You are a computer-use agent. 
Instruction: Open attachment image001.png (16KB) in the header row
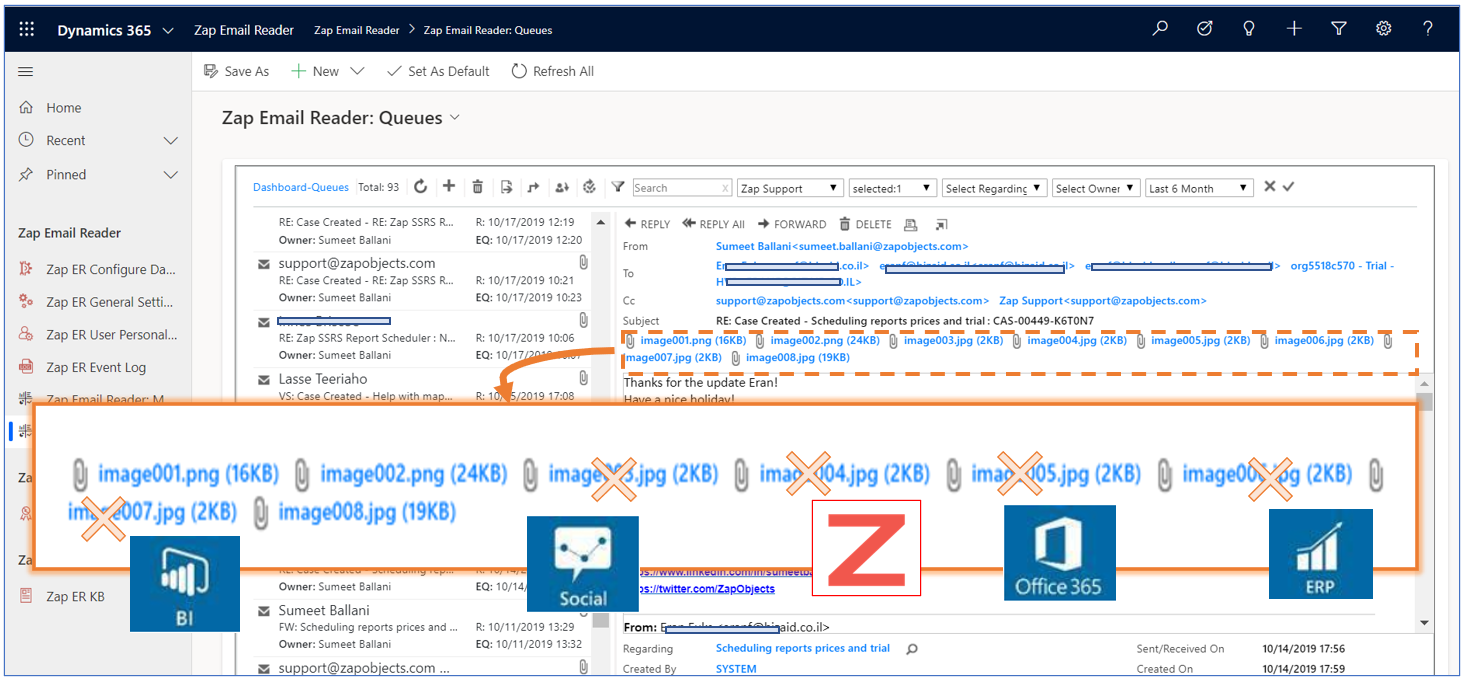pos(693,341)
